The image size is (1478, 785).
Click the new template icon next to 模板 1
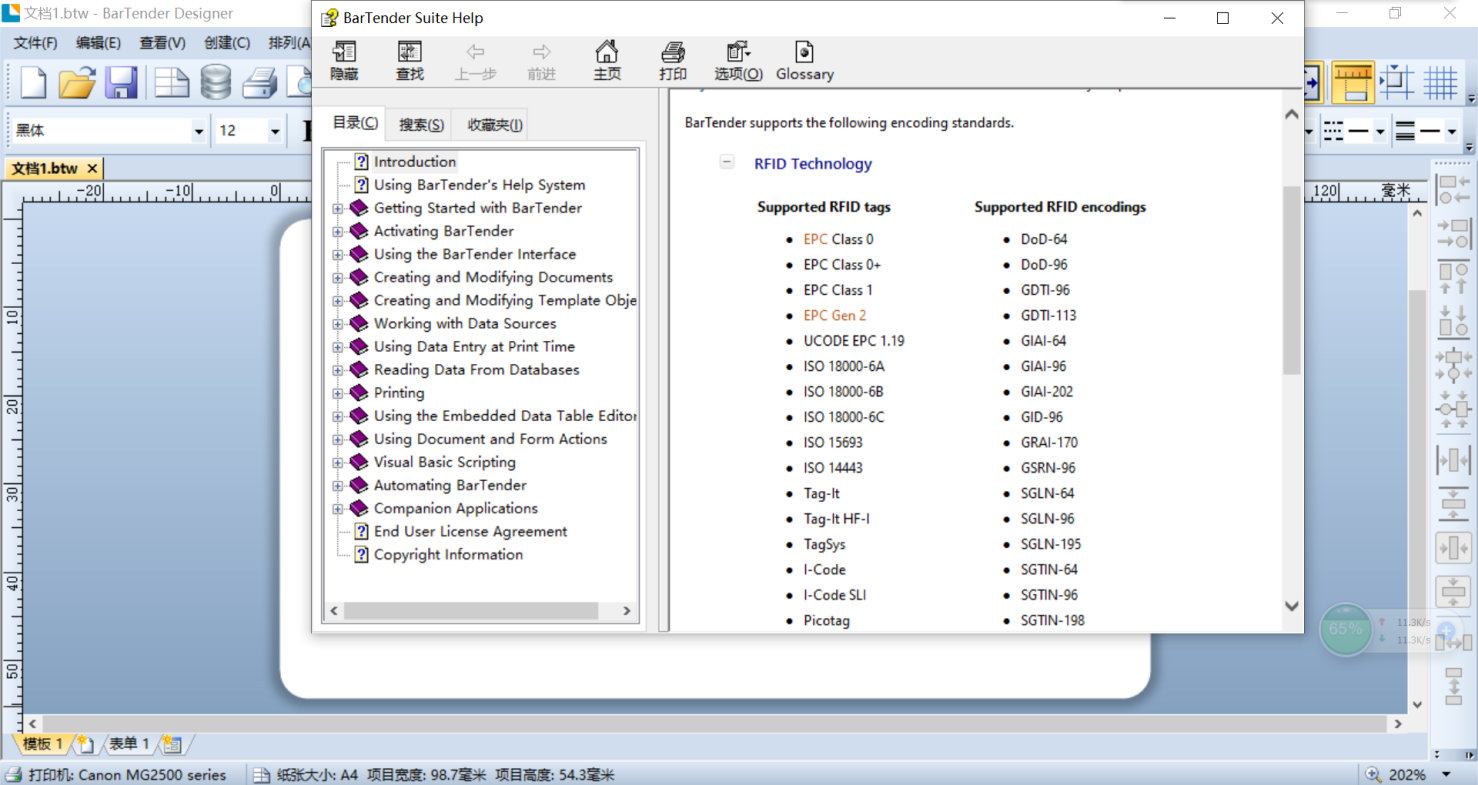[86, 744]
